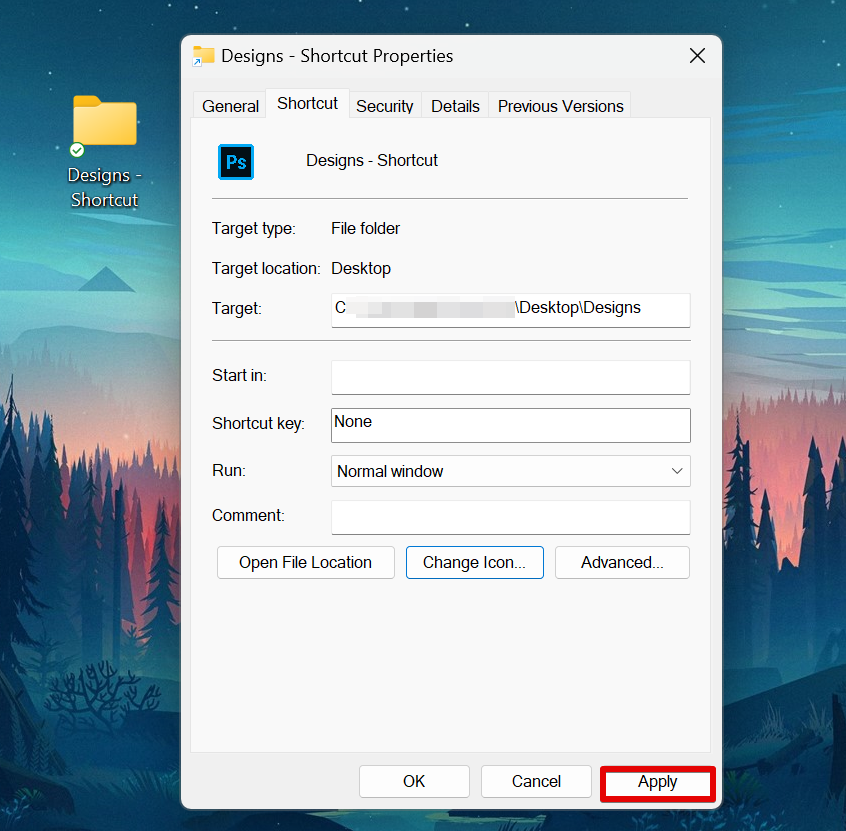Click the folder icon in the title bar
Image resolution: width=846 pixels, height=831 pixels.
click(x=204, y=56)
